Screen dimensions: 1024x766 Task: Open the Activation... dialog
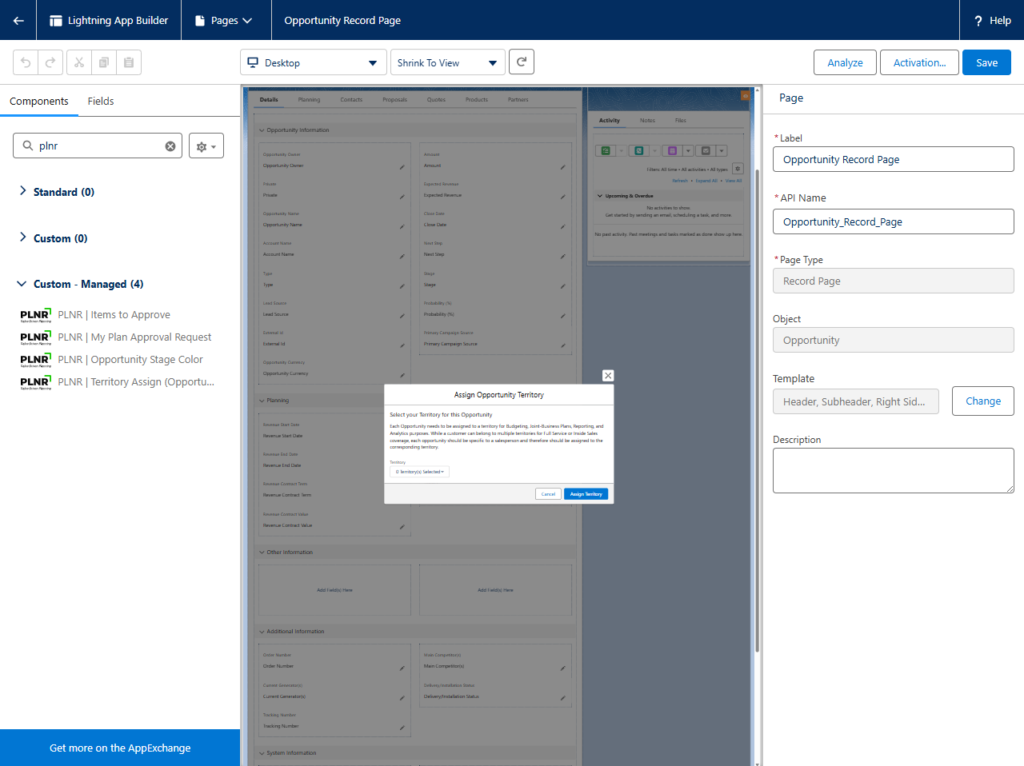coord(919,63)
